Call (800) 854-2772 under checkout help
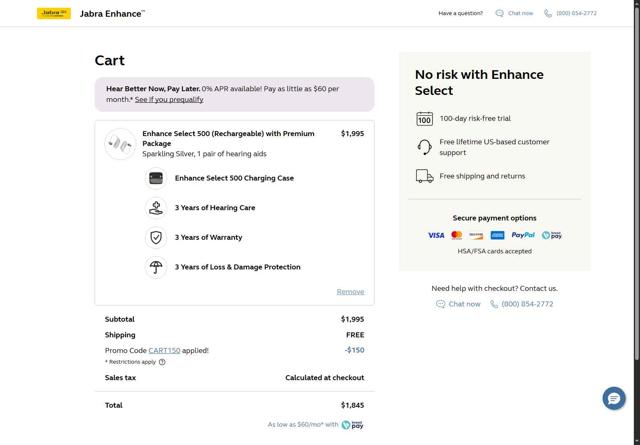The height and width of the screenshot is (445, 640). 527,304
